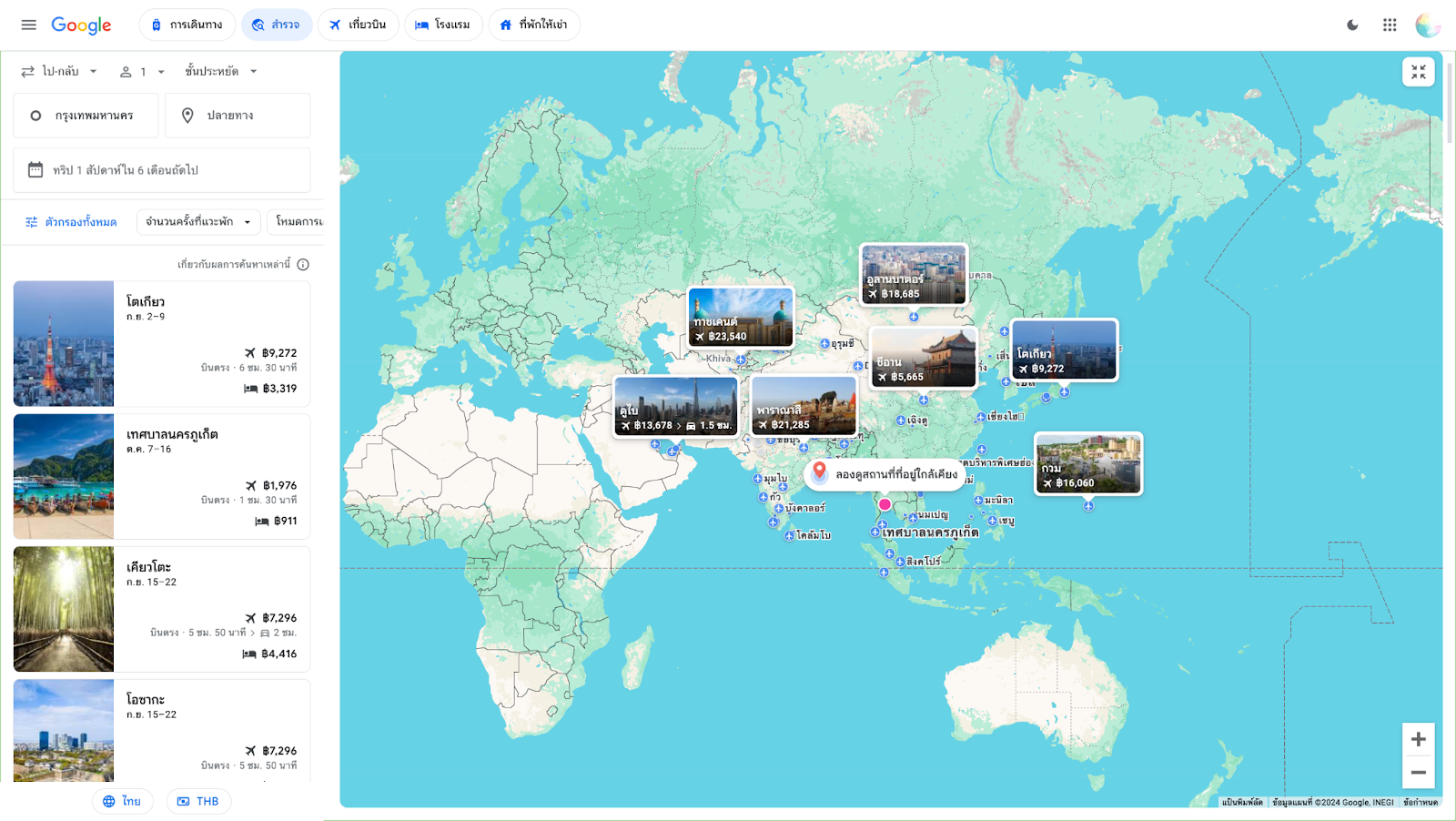Select the โตเกียว destination title
Image resolution: width=1456 pixels, height=821 pixels.
[146, 301]
